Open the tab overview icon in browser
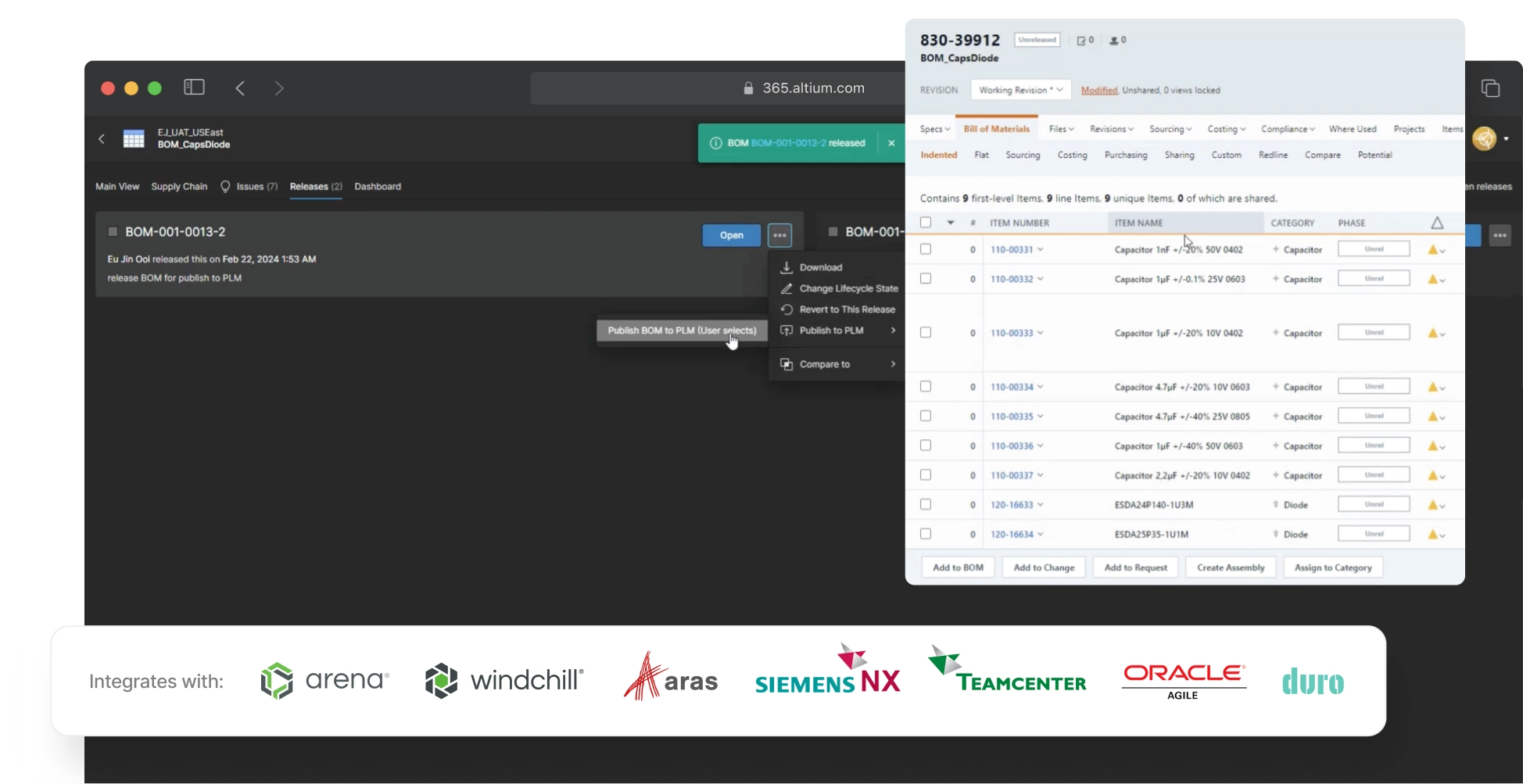Screen dimensions: 1523x784 [1490, 88]
